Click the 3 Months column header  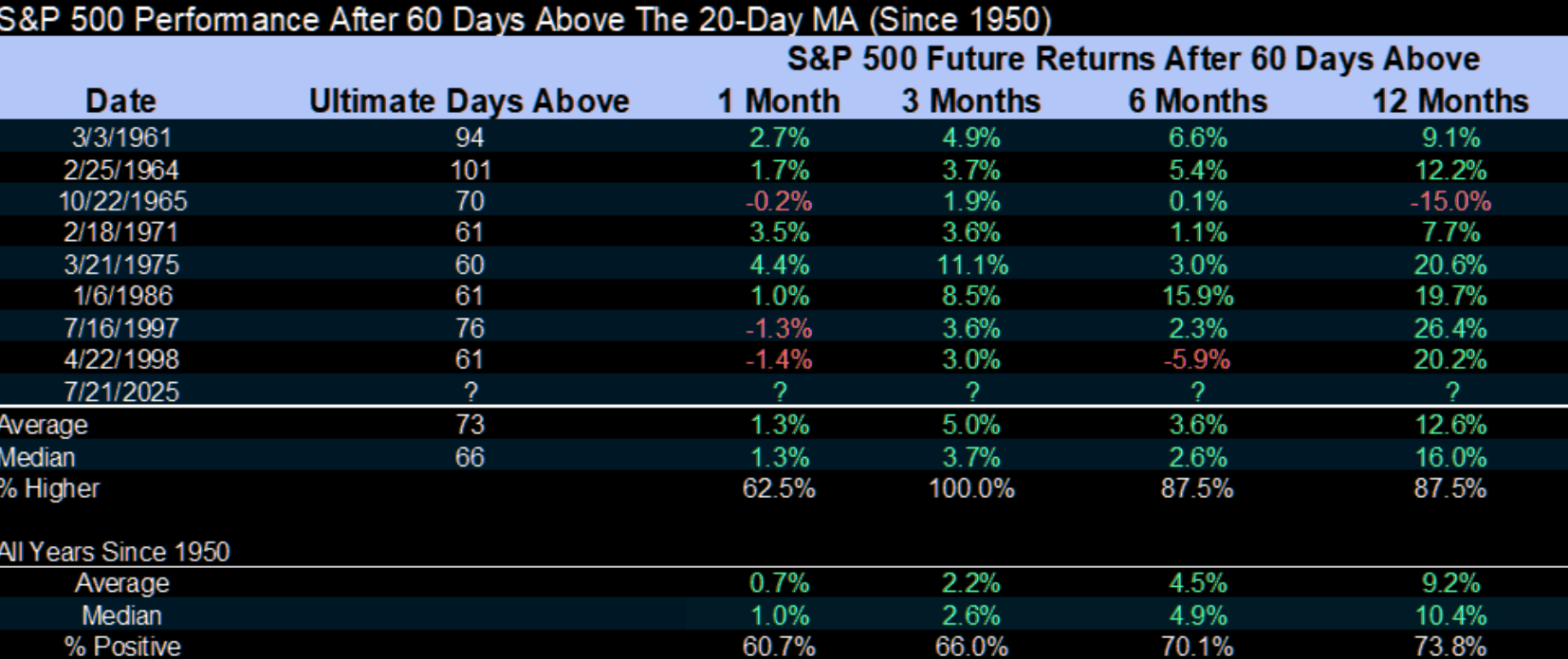coord(970,101)
